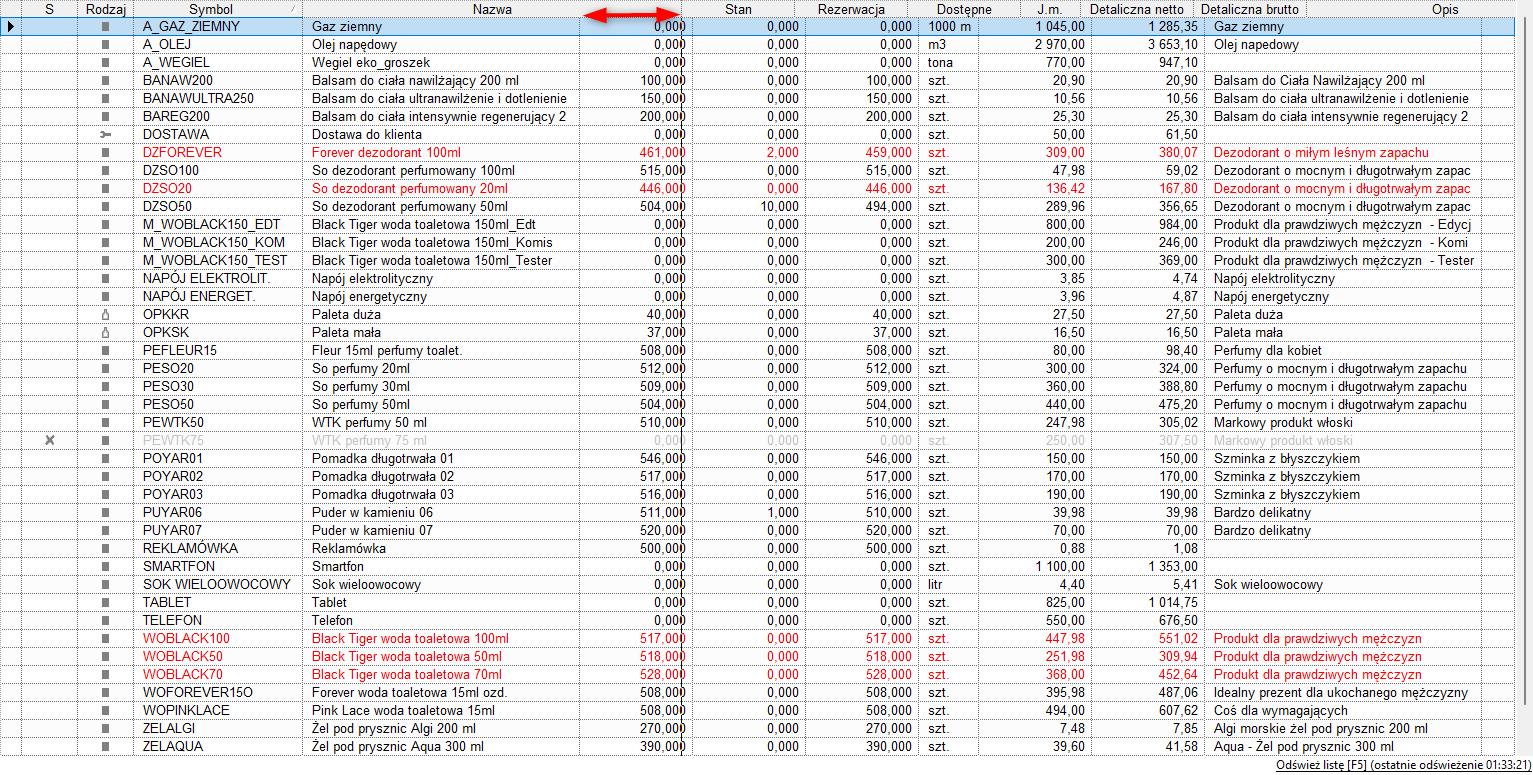Click the X status mark for PEWTK75
This screenshot has height=775, width=1533.
tap(49, 440)
